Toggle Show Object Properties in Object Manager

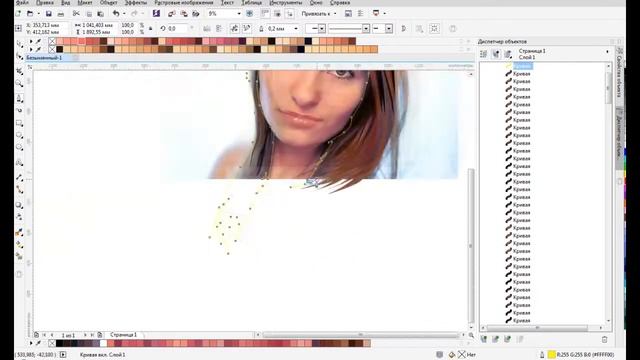point(484,54)
